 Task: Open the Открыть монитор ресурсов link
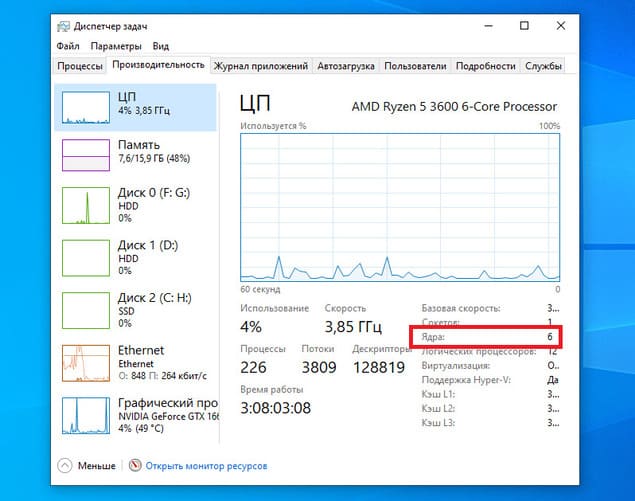[x=206, y=466]
